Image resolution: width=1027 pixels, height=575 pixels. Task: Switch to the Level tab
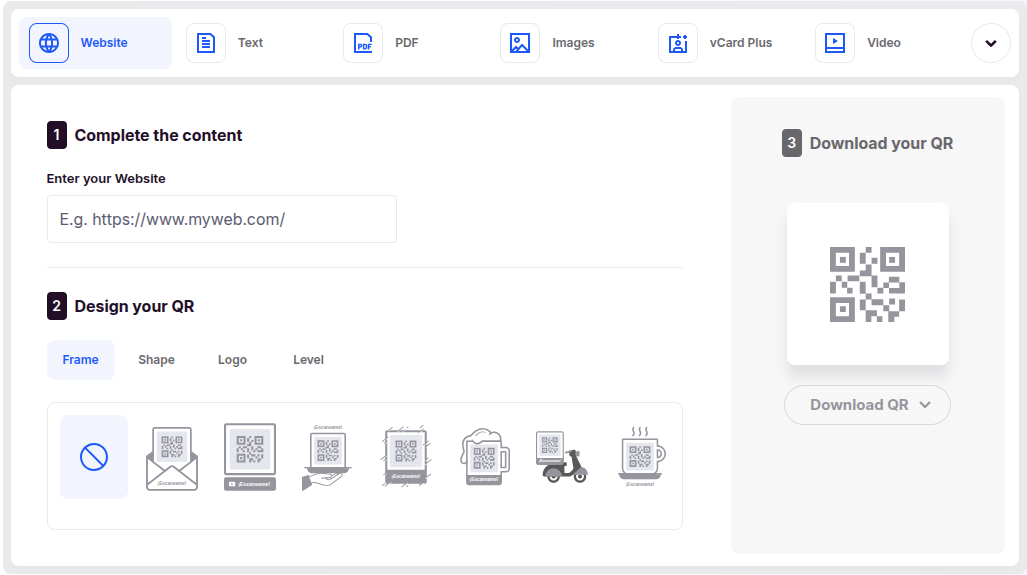308,360
